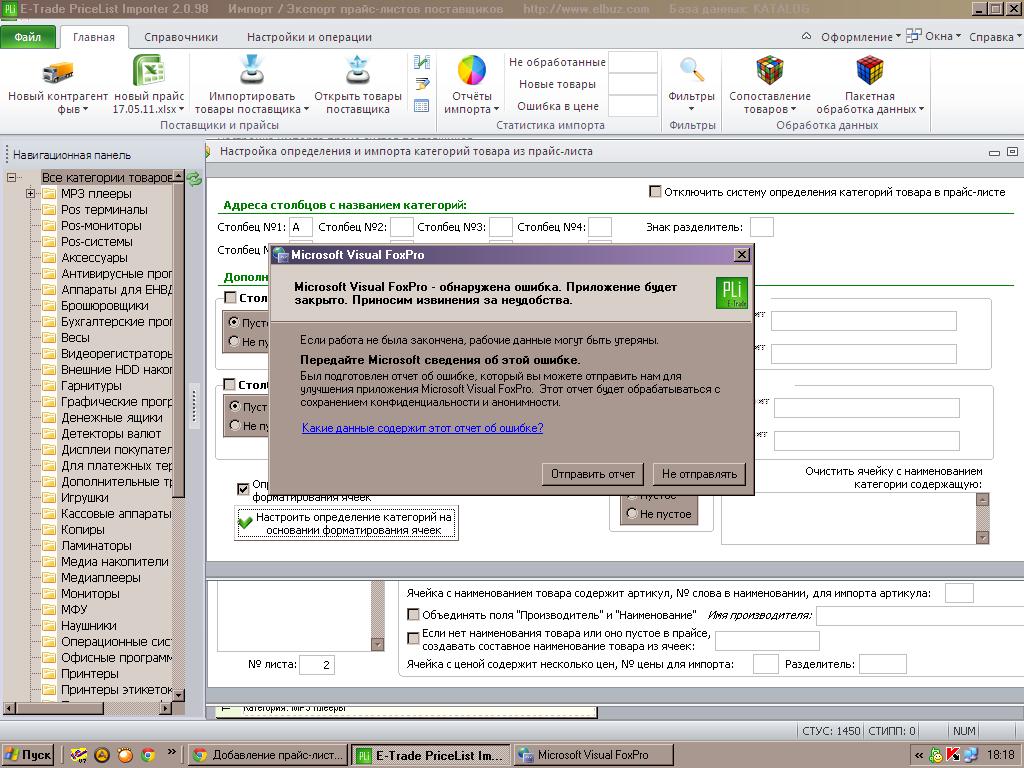Click the Import supplier goods icon
Screen dimensions: 1024x768
point(251,71)
